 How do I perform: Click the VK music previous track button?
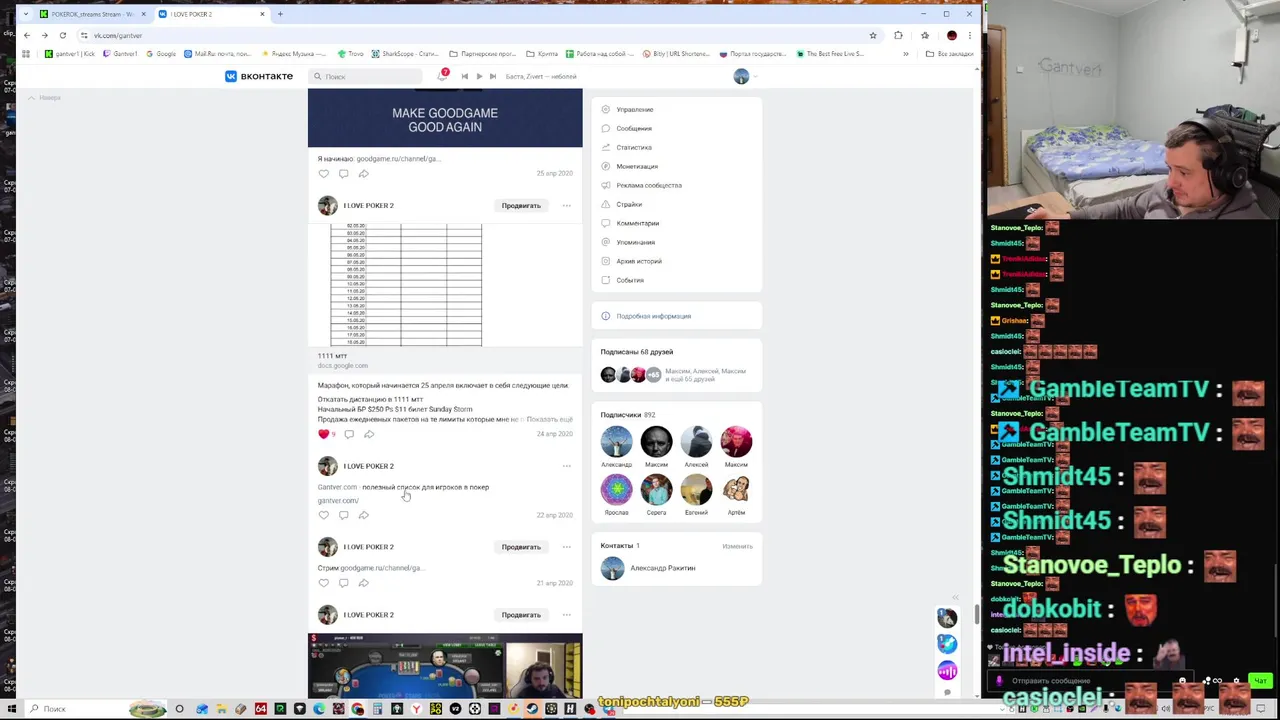464,76
